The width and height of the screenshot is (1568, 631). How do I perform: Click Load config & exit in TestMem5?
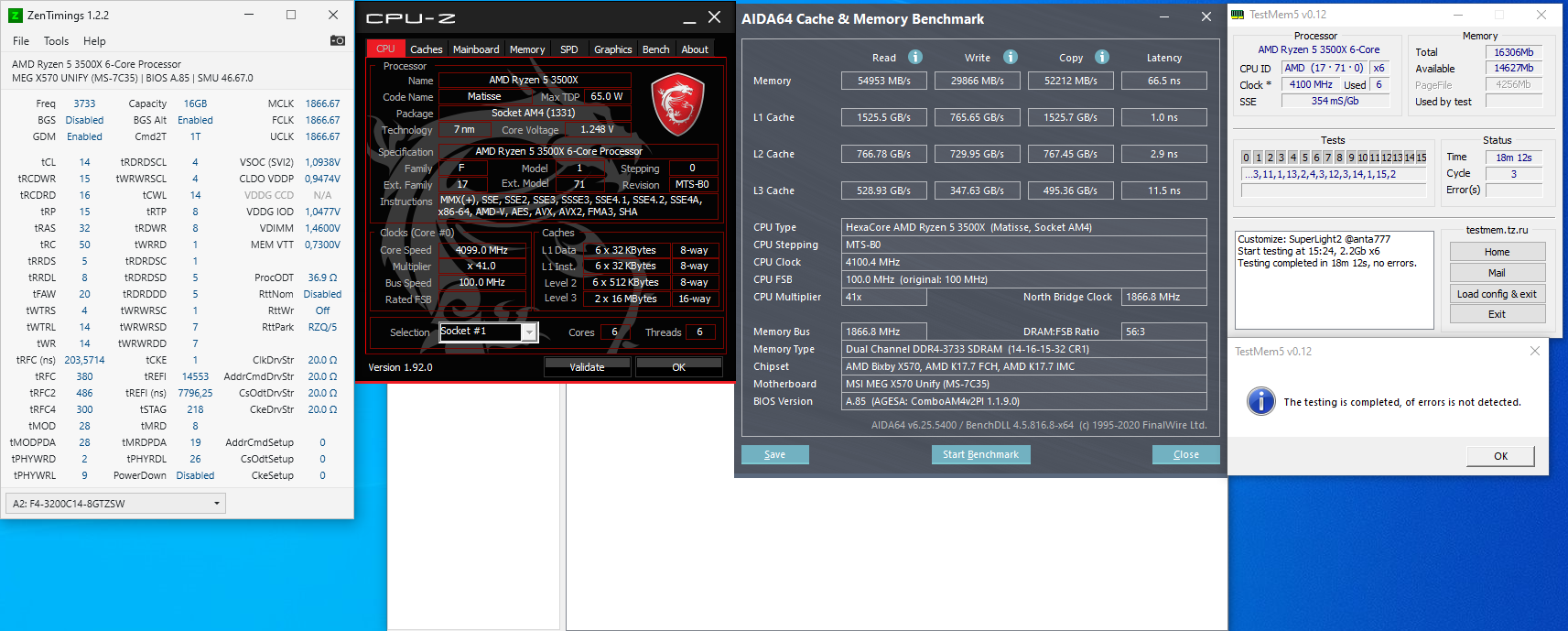click(x=1498, y=294)
